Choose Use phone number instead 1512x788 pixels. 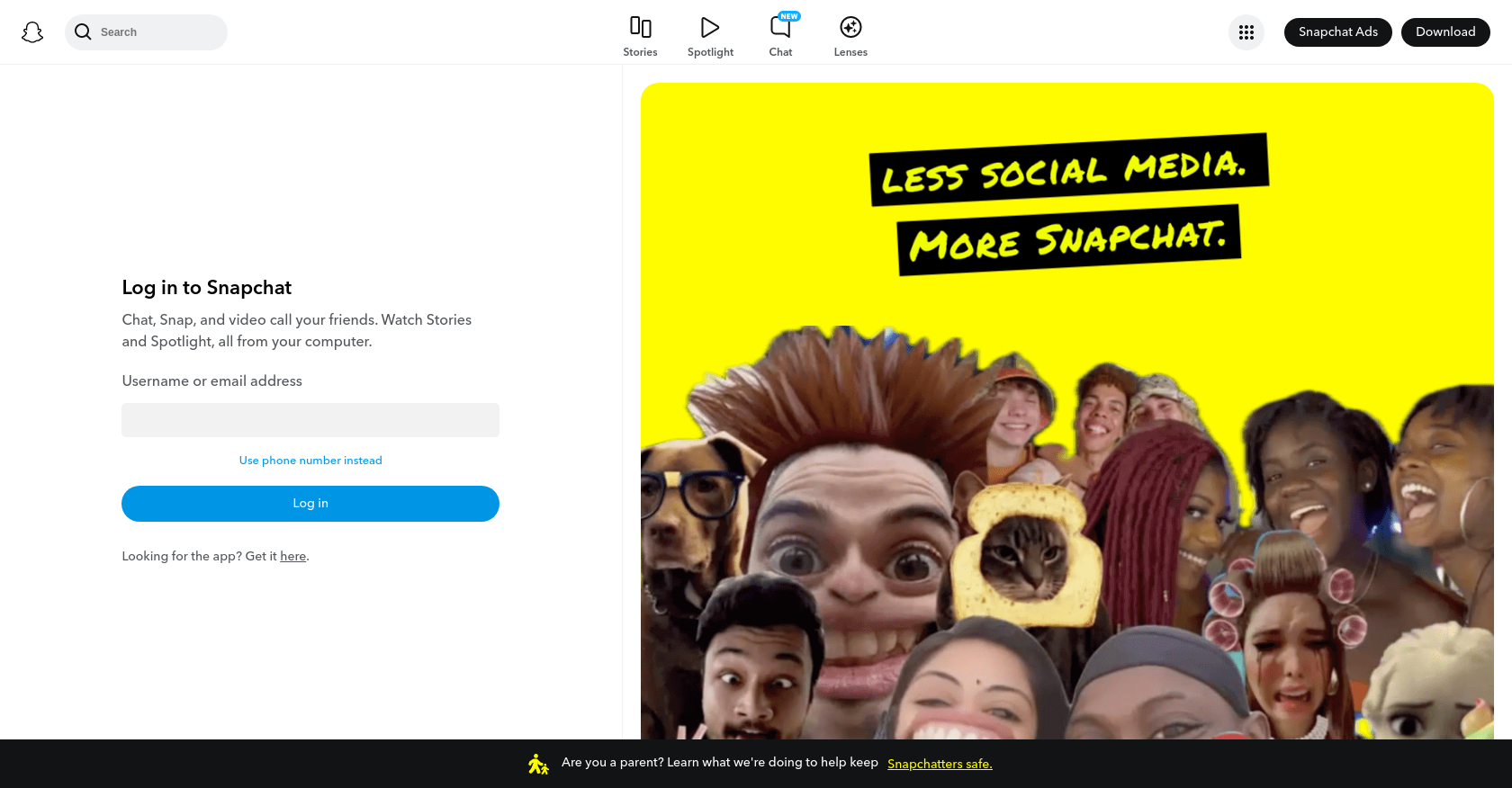[310, 461]
